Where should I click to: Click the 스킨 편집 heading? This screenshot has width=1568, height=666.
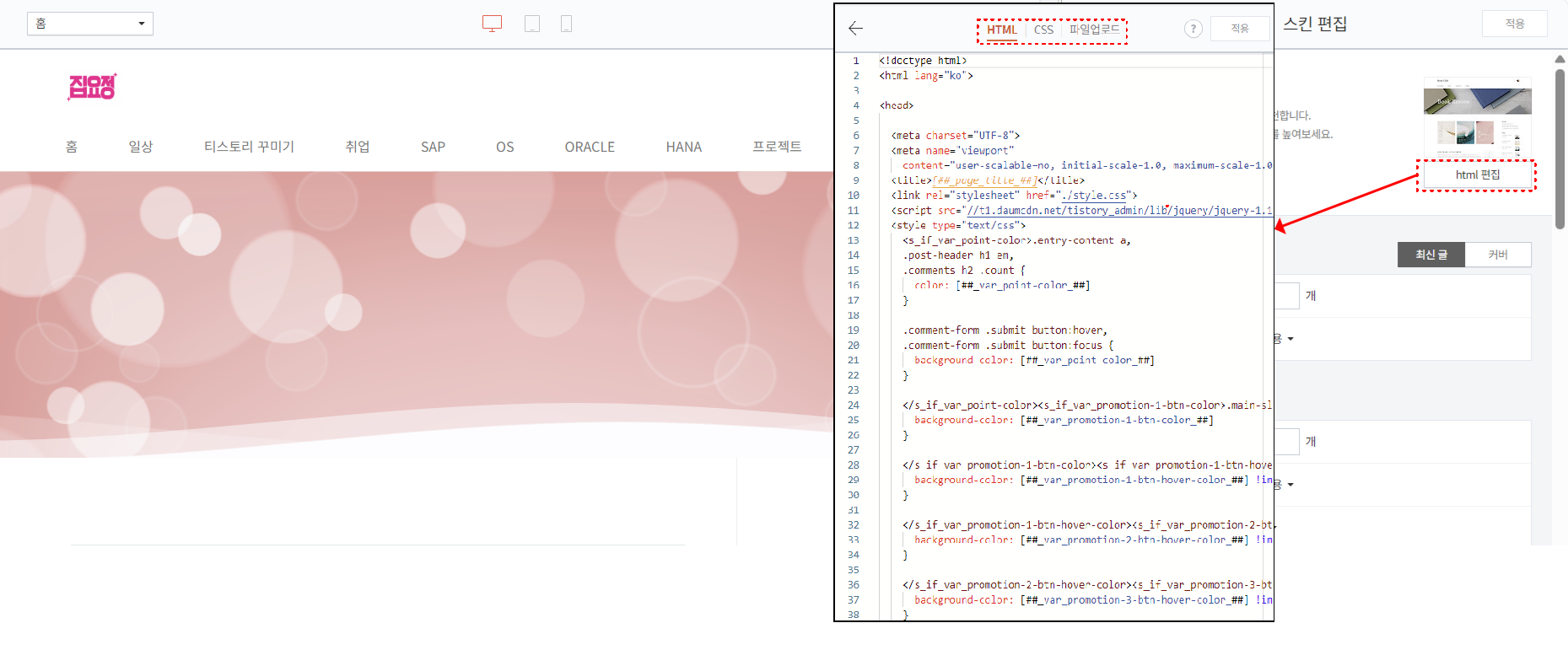1315,24
